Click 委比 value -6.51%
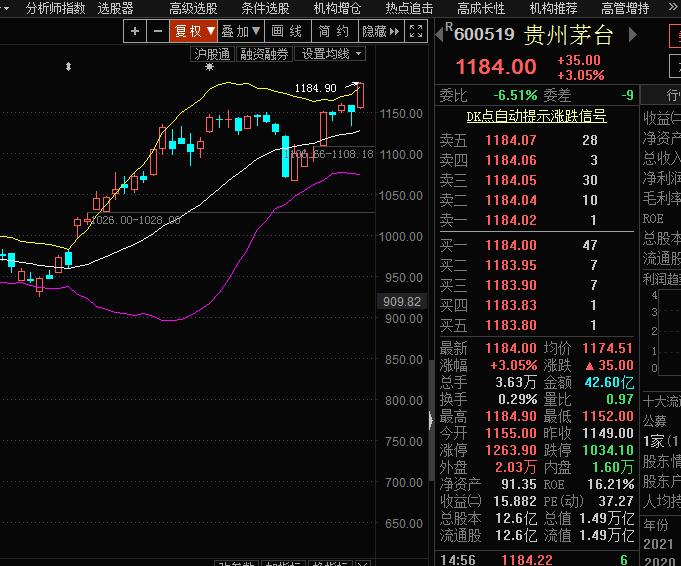Viewport: 681px width, 566px height. click(515, 95)
